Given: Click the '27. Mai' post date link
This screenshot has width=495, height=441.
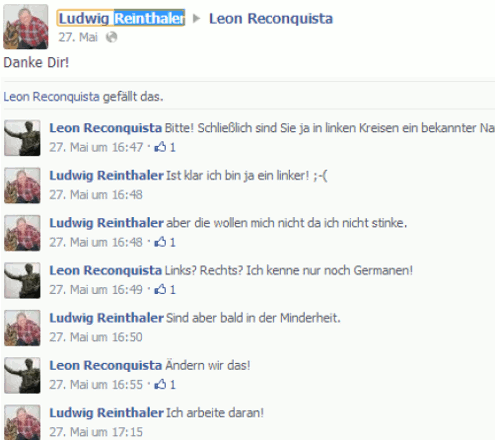Looking at the screenshot, I should [78, 37].
